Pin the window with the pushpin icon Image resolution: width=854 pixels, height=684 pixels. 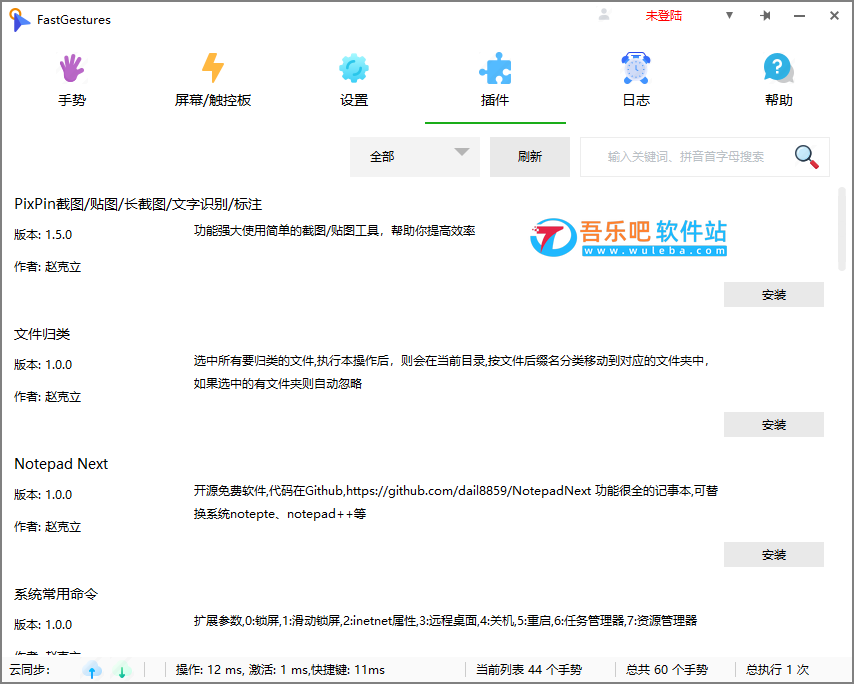point(765,15)
